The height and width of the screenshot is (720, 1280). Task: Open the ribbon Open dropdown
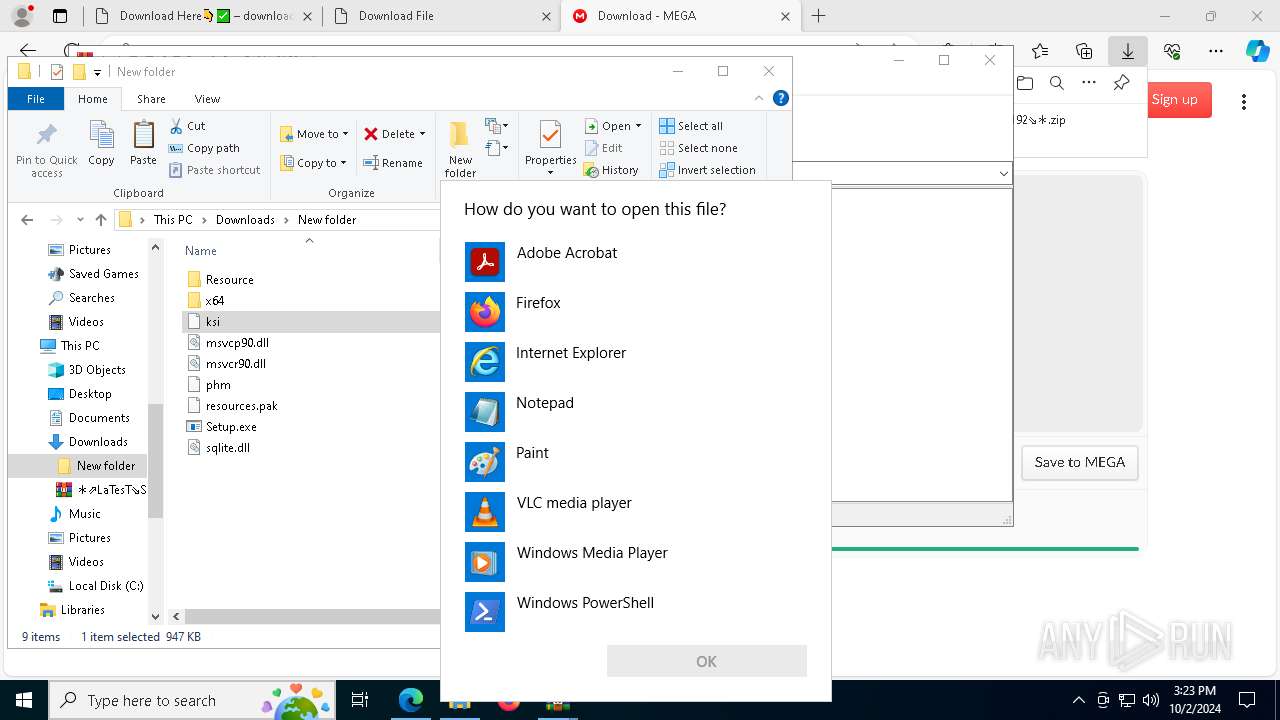pos(613,126)
